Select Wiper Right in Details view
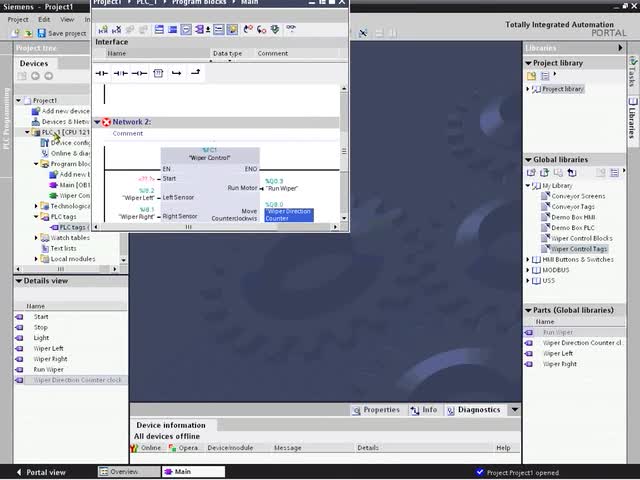640x480 pixels. 50,359
